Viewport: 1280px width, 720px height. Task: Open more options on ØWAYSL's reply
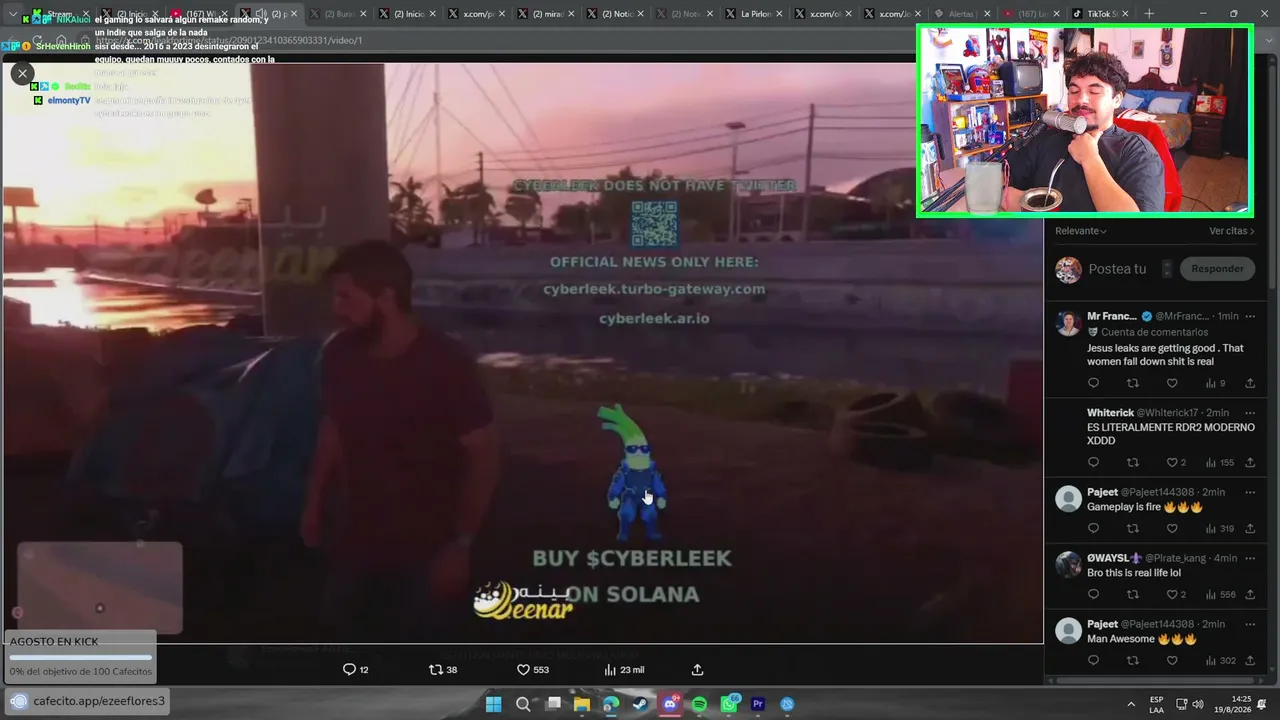click(x=1250, y=558)
